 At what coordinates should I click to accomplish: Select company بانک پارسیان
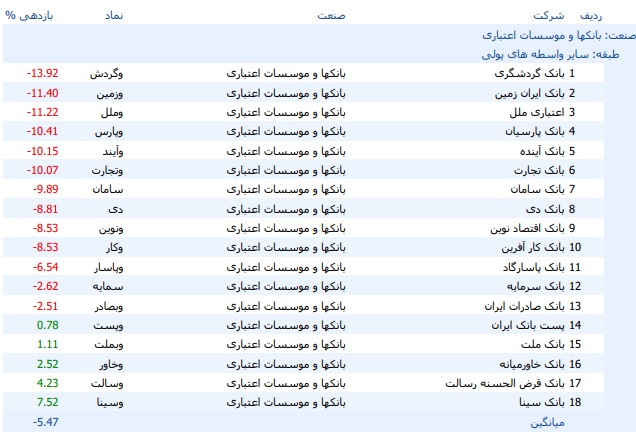point(535,131)
